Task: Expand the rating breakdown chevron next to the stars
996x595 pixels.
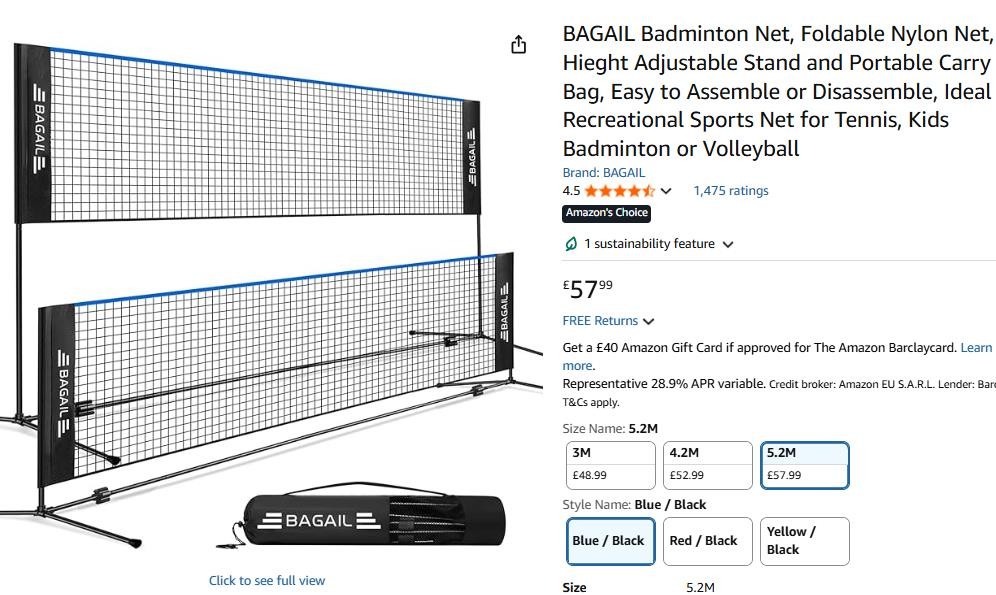Action: click(667, 191)
